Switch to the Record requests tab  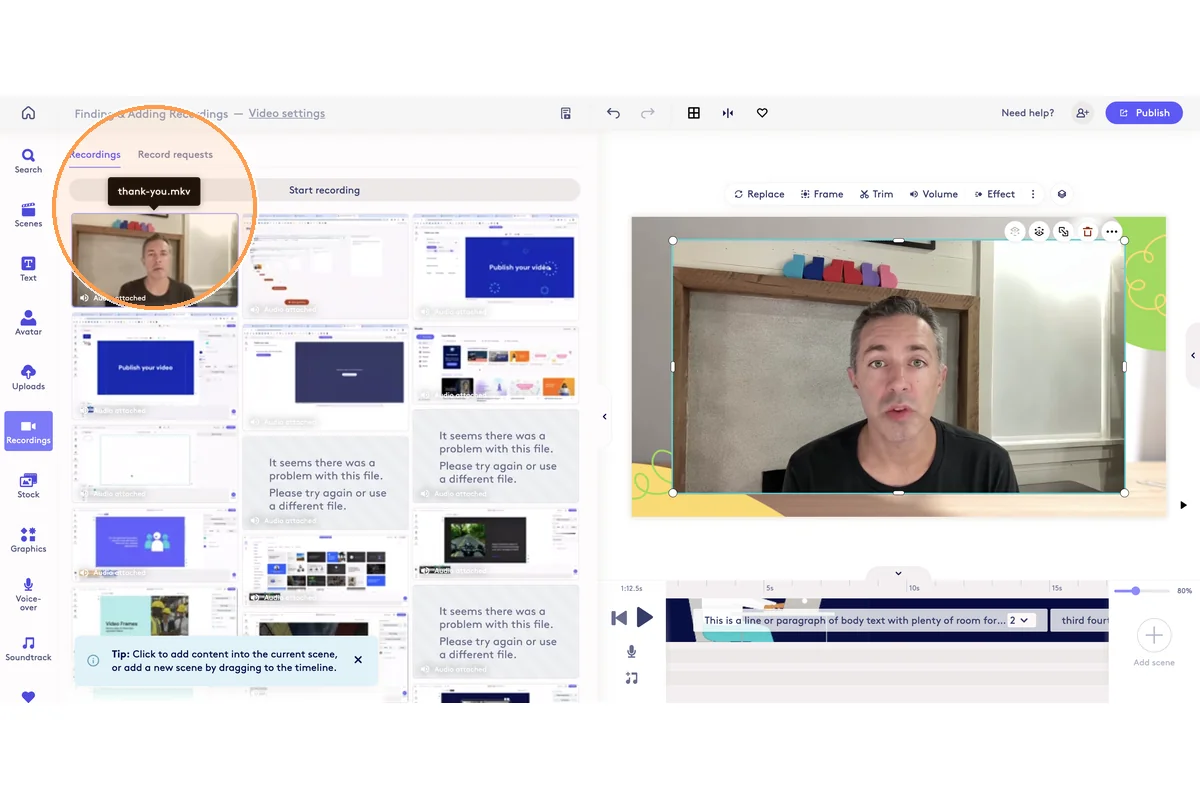(175, 155)
